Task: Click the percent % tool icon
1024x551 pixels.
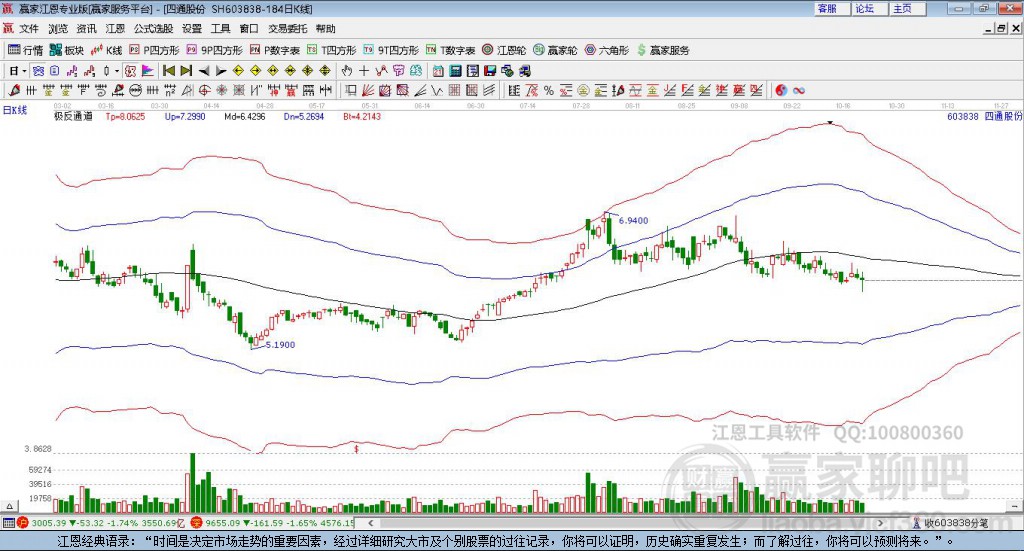Action: (549, 90)
